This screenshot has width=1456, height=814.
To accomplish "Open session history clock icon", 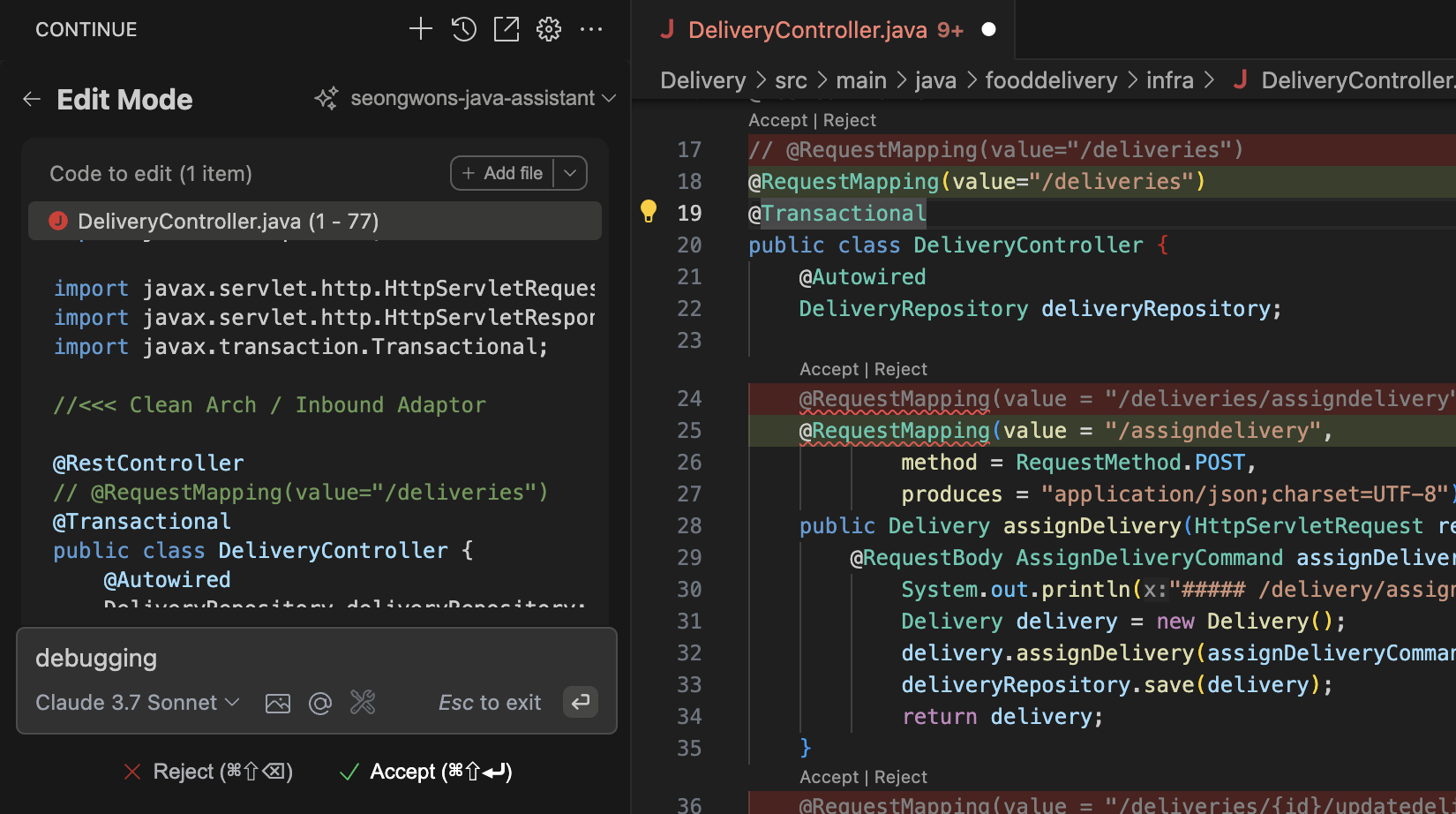I will 464,29.
